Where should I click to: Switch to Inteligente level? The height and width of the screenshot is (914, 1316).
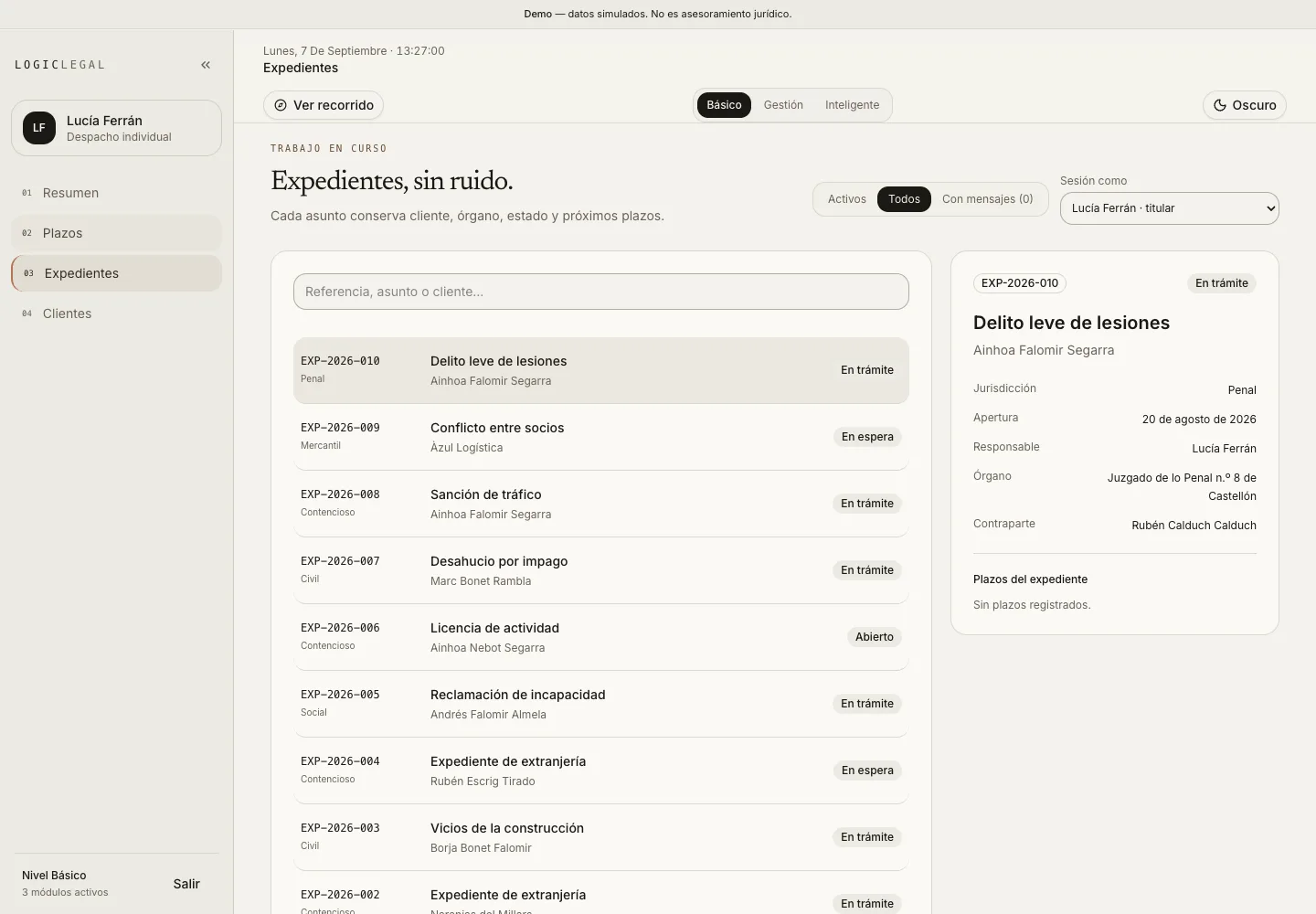(x=852, y=105)
